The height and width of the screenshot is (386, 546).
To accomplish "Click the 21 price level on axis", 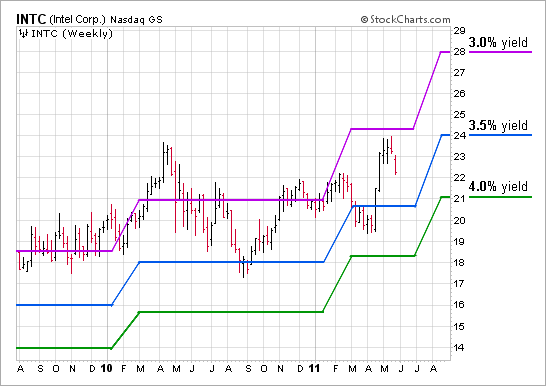I will [x=459, y=198].
